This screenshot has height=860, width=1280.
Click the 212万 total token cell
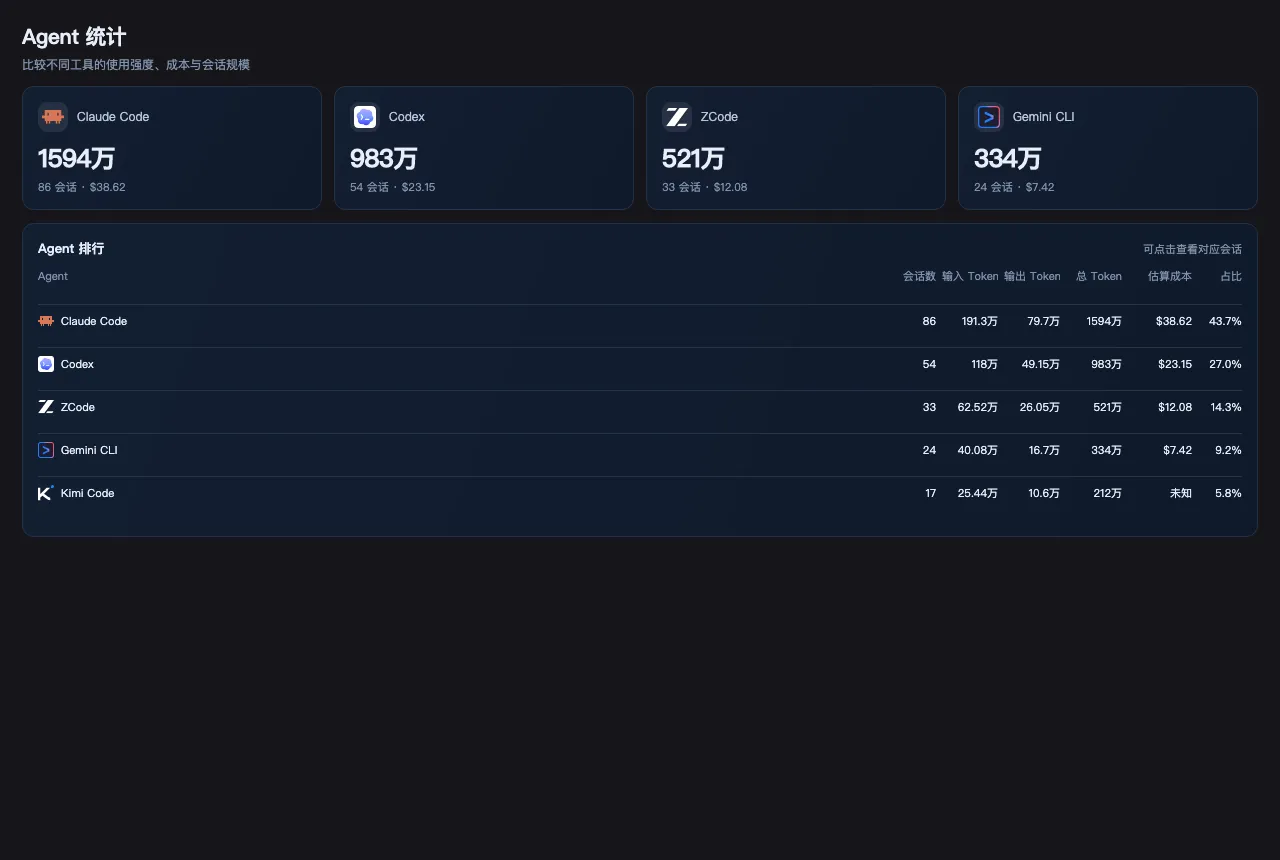pos(1108,493)
